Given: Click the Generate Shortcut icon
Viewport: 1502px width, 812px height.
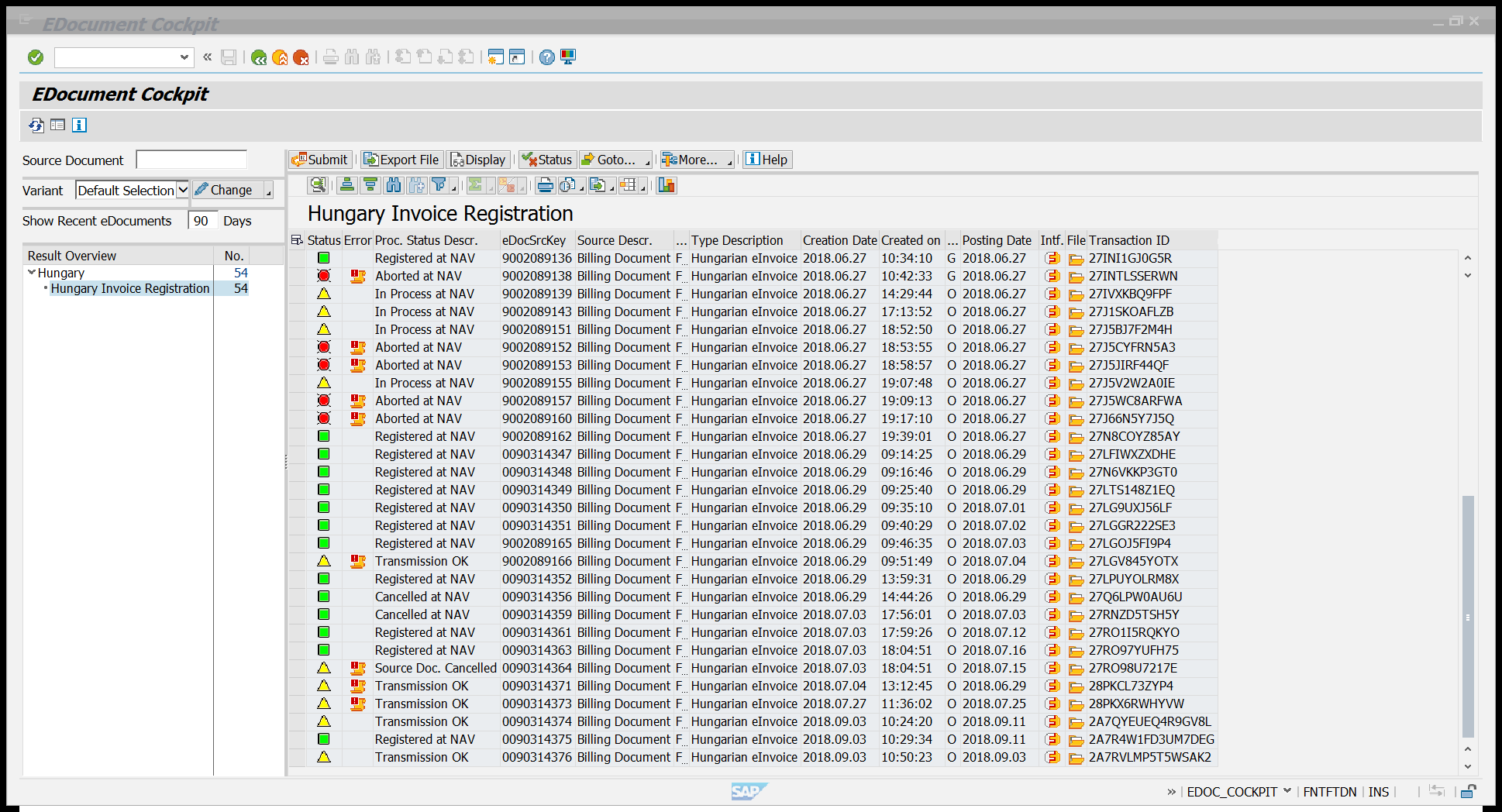Looking at the screenshot, I should click(x=517, y=57).
